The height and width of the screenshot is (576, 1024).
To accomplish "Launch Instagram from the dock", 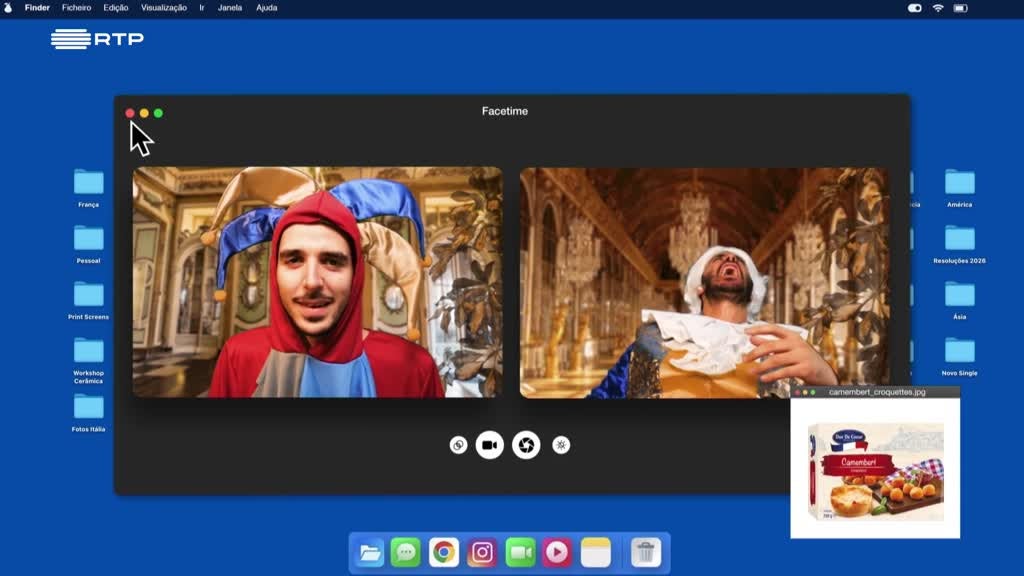I will tap(482, 552).
